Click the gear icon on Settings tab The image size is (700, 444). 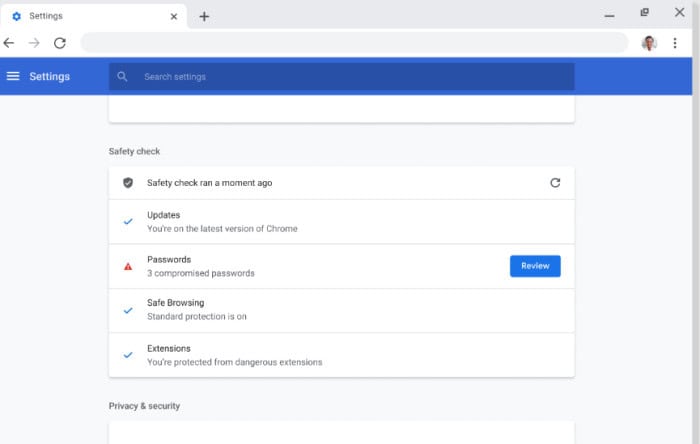click(17, 17)
